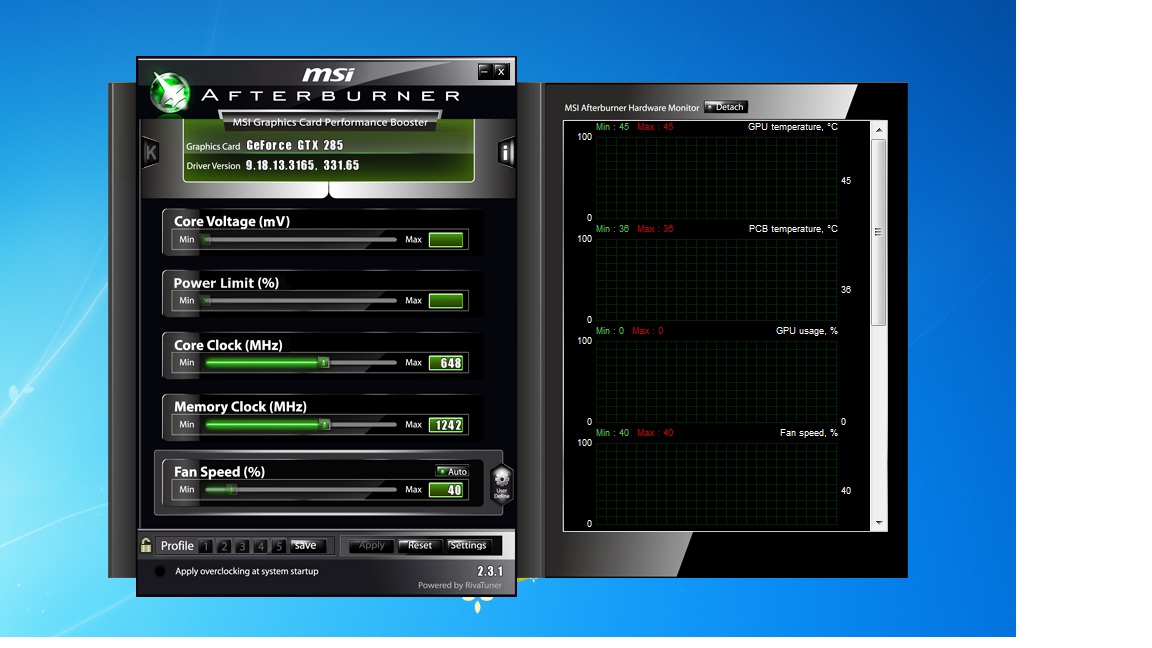Click the Power Limit value field
Screen dimensions: 1152x648
(x=446, y=300)
